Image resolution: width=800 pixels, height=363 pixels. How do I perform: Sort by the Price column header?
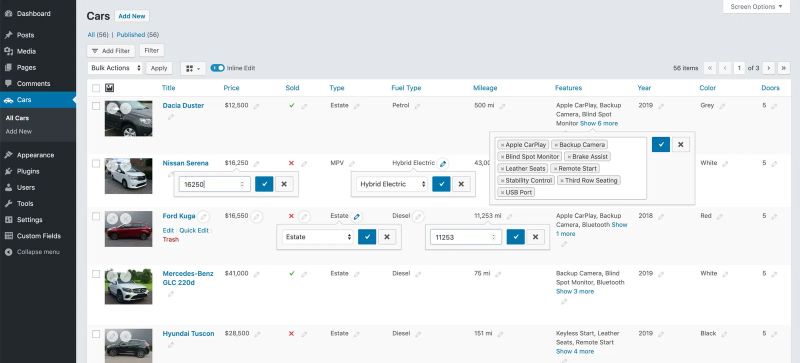pyautogui.click(x=231, y=88)
